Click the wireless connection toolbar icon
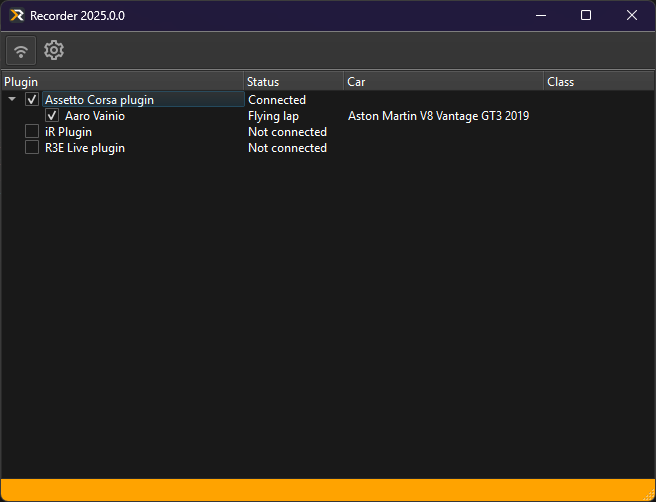 pos(21,51)
